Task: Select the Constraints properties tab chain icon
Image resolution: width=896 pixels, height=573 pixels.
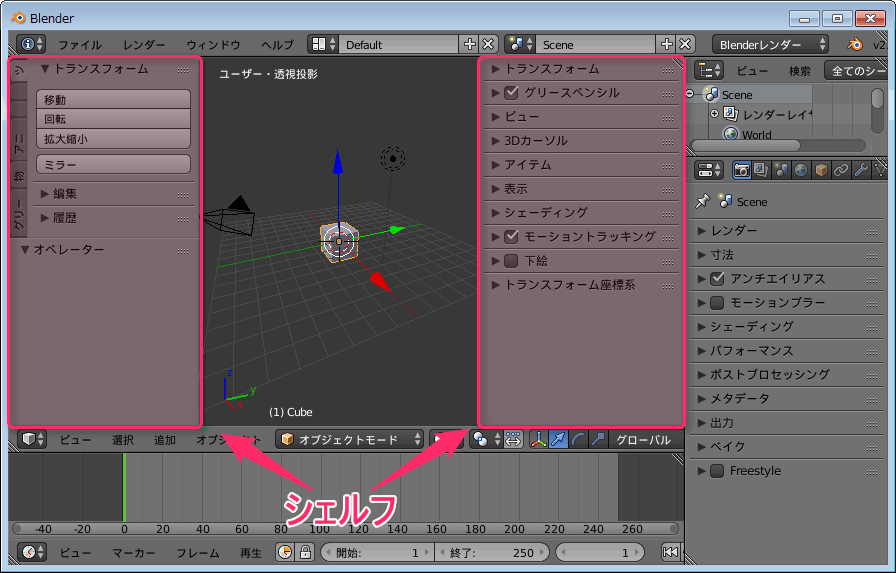Action: click(x=841, y=170)
